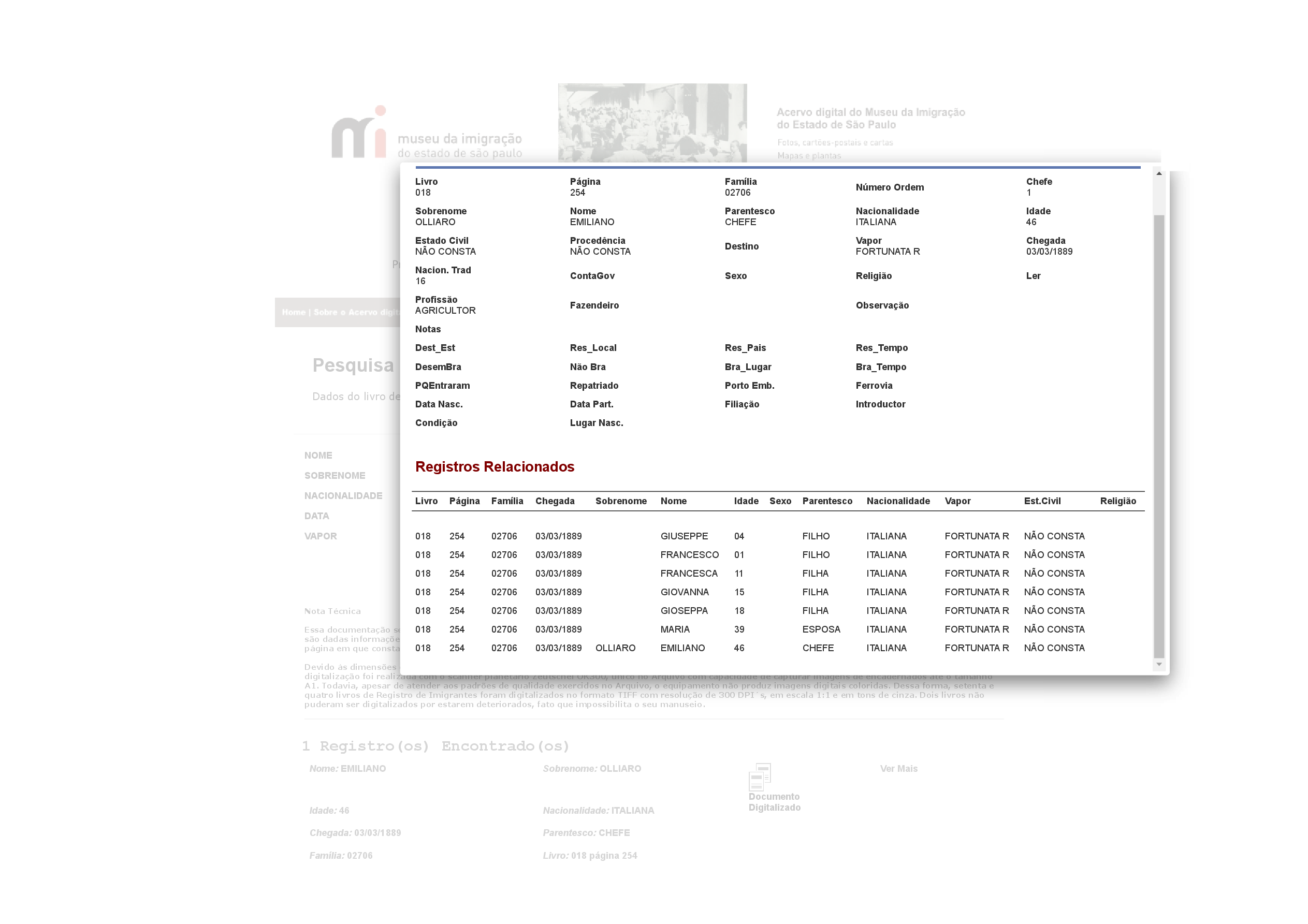The image size is (1308, 924).
Task: Click Livro: 018 página 254 in result
Action: tap(590, 856)
